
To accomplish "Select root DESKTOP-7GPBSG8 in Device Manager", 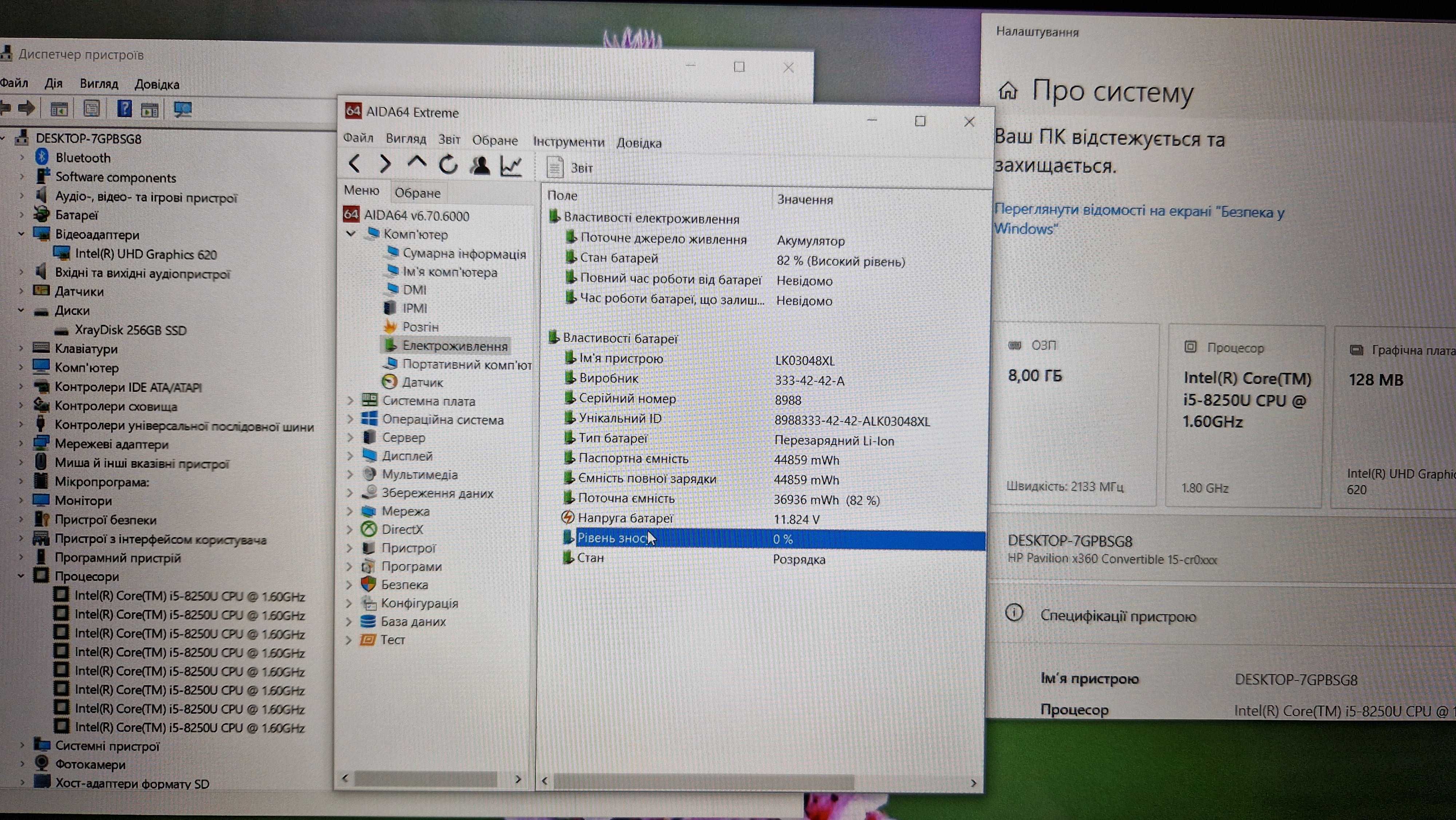I will (x=88, y=139).
